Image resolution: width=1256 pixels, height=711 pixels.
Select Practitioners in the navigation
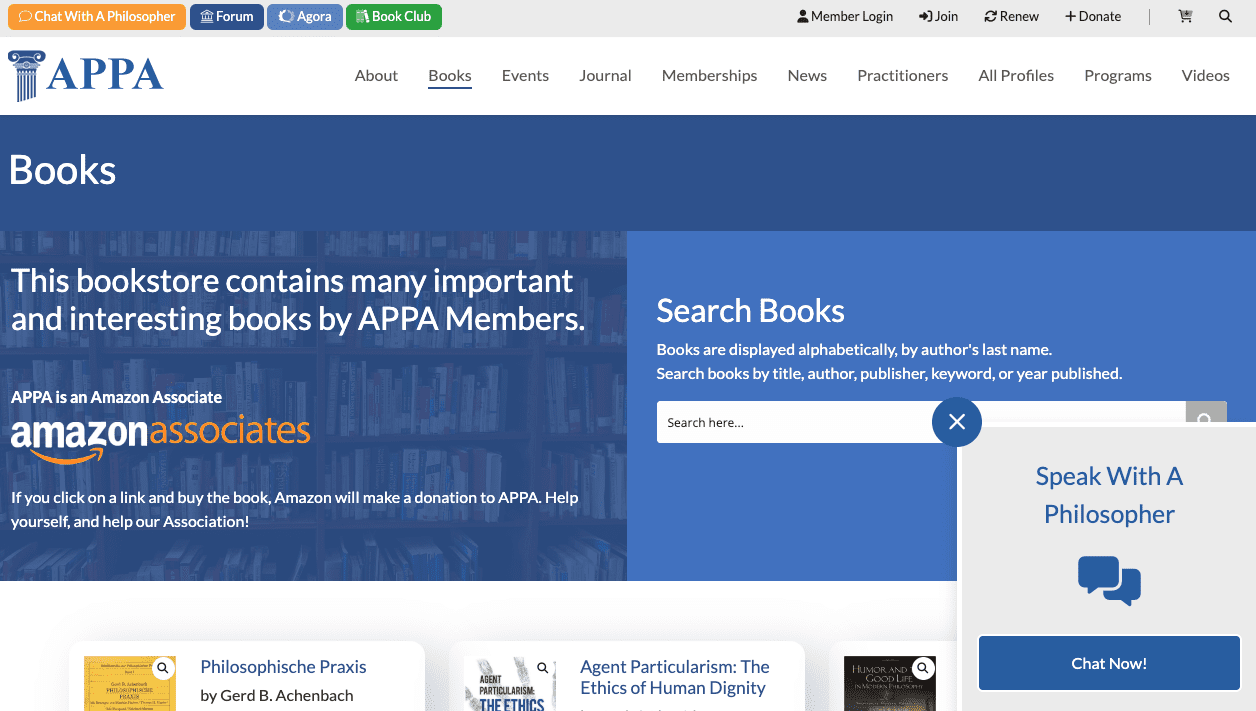(x=902, y=76)
